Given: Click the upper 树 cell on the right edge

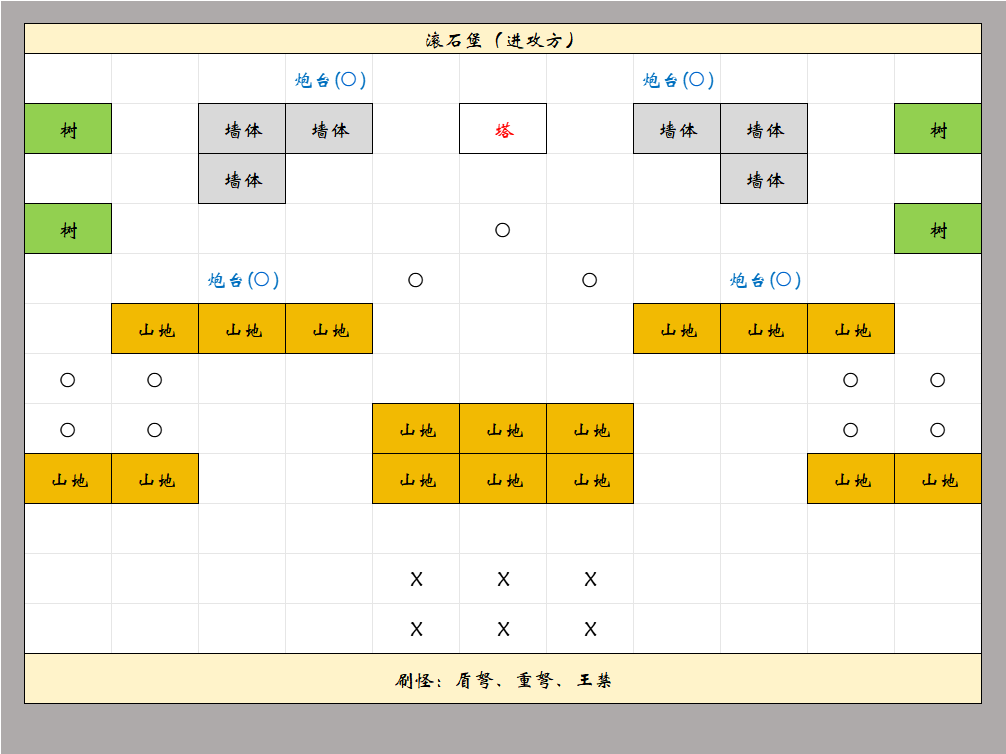Looking at the screenshot, I should tap(938, 128).
